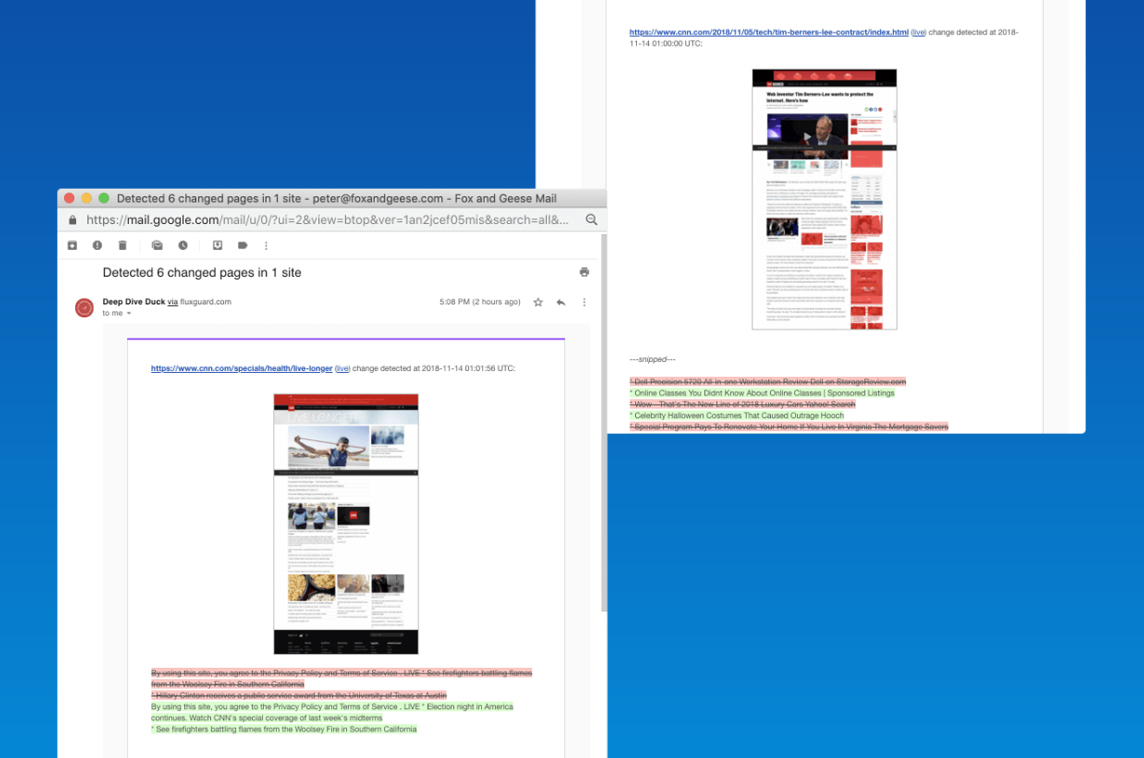Click the struck-through 'Dell Precision 5720' line
1144x758 pixels.
tap(768, 382)
